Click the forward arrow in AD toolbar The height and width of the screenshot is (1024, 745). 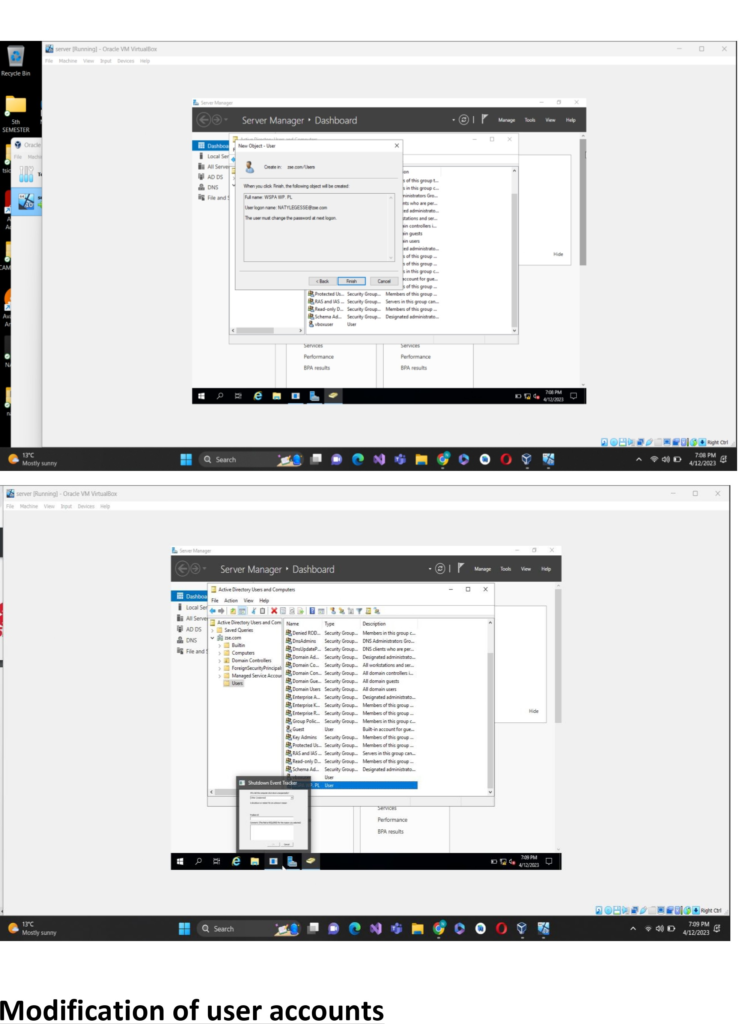tap(221, 611)
